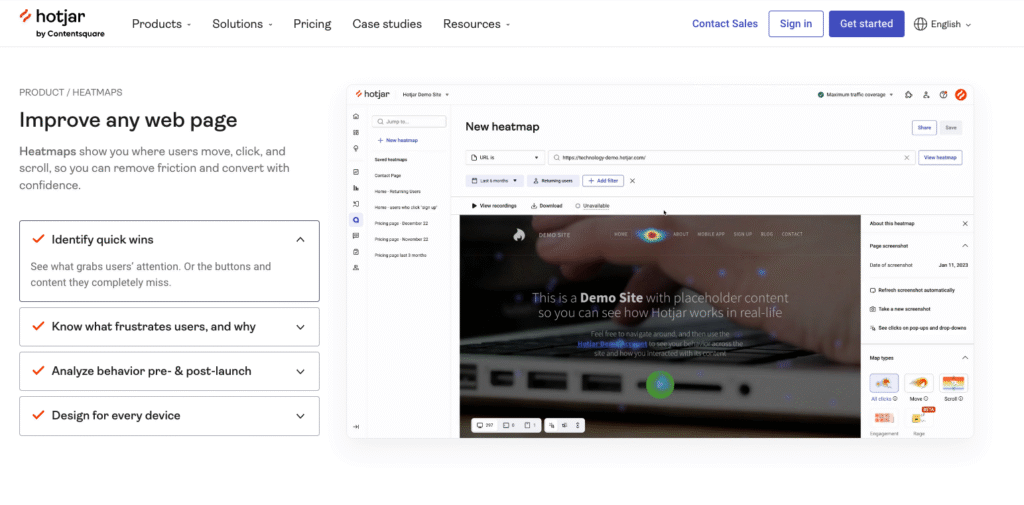
Task: Click the expand sidebar arrow icon
Action: tap(356, 427)
